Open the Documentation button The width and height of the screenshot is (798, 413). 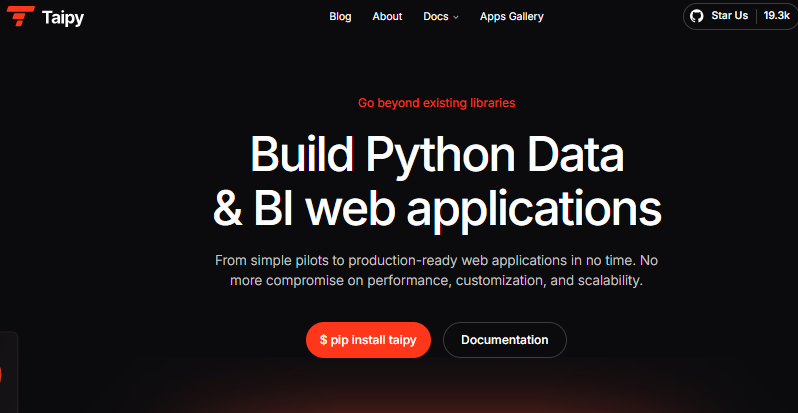coord(504,340)
